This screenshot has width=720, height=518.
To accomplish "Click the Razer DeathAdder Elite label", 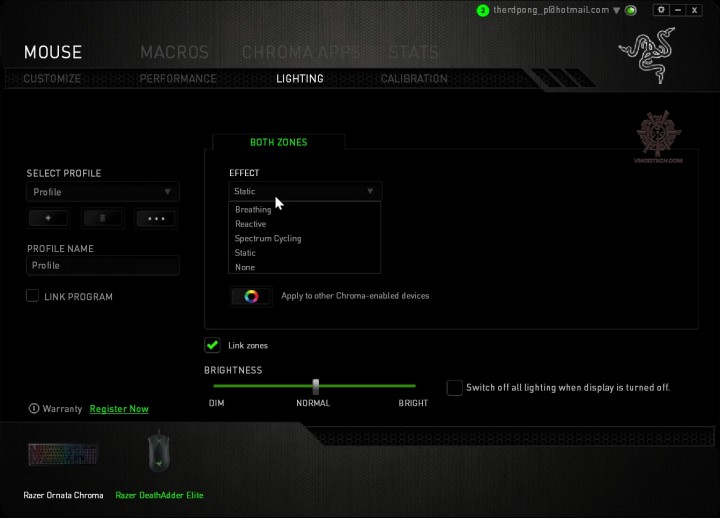I will pos(159,495).
